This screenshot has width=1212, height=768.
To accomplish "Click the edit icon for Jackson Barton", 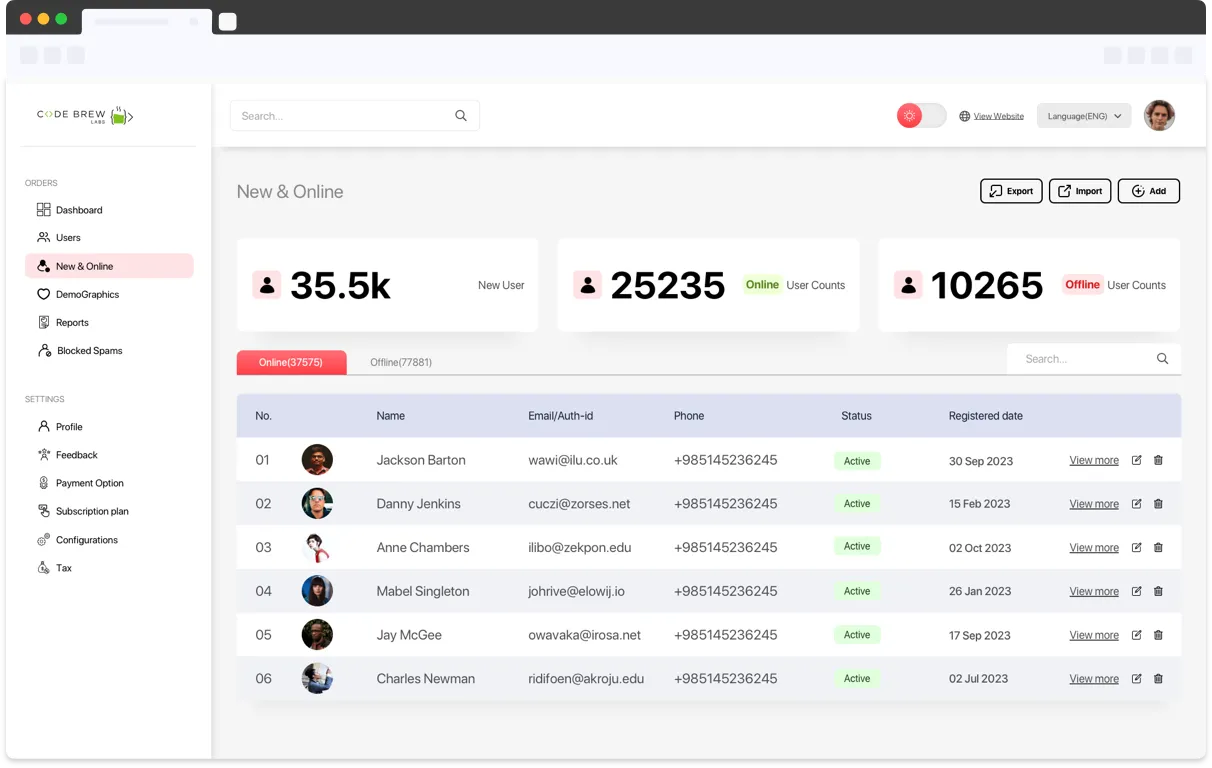I will coord(1136,460).
